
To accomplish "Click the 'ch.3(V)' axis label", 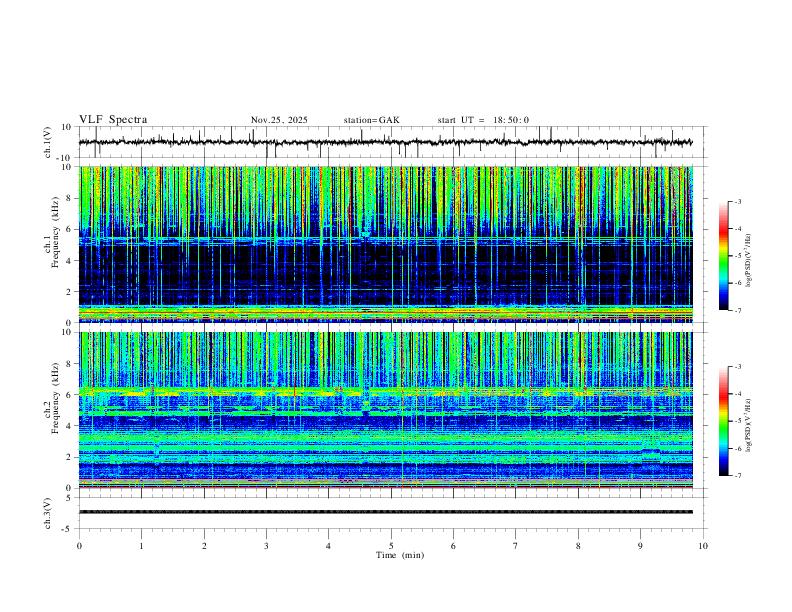I will point(48,513).
